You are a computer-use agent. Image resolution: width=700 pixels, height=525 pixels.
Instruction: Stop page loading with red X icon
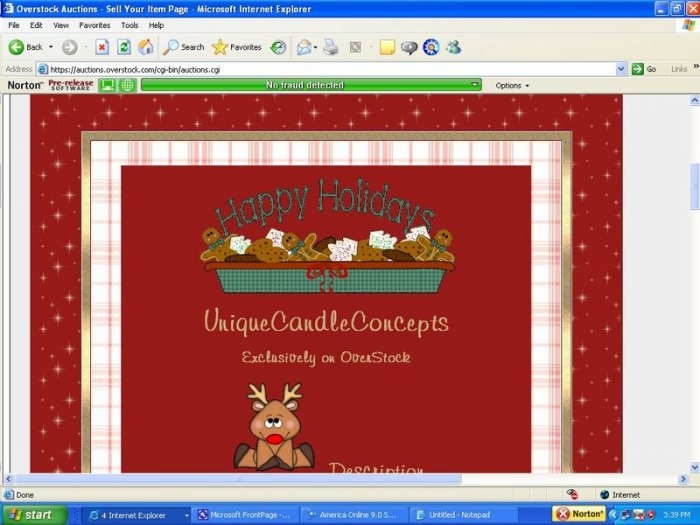point(102,47)
